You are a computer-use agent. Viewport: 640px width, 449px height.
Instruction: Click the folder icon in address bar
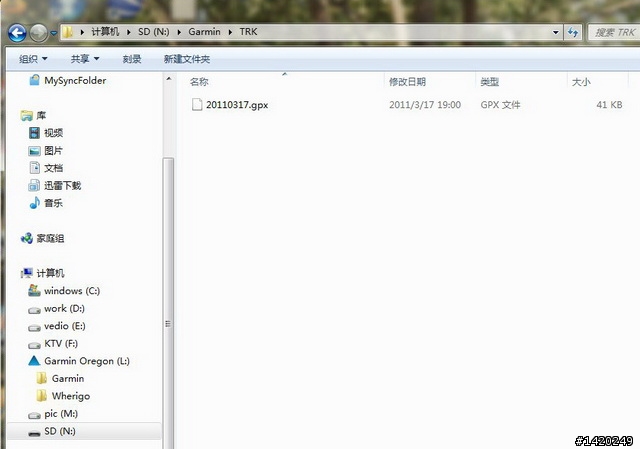pyautogui.click(x=68, y=32)
